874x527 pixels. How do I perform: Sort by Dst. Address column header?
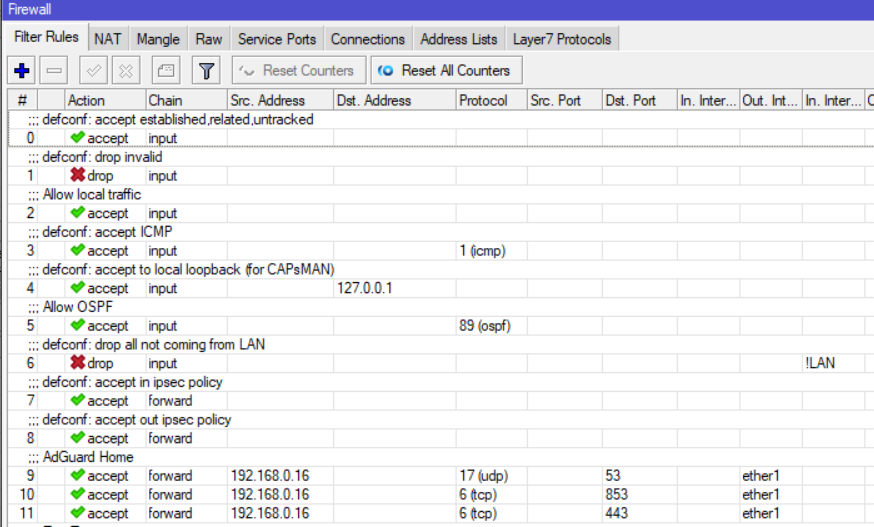tap(395, 100)
